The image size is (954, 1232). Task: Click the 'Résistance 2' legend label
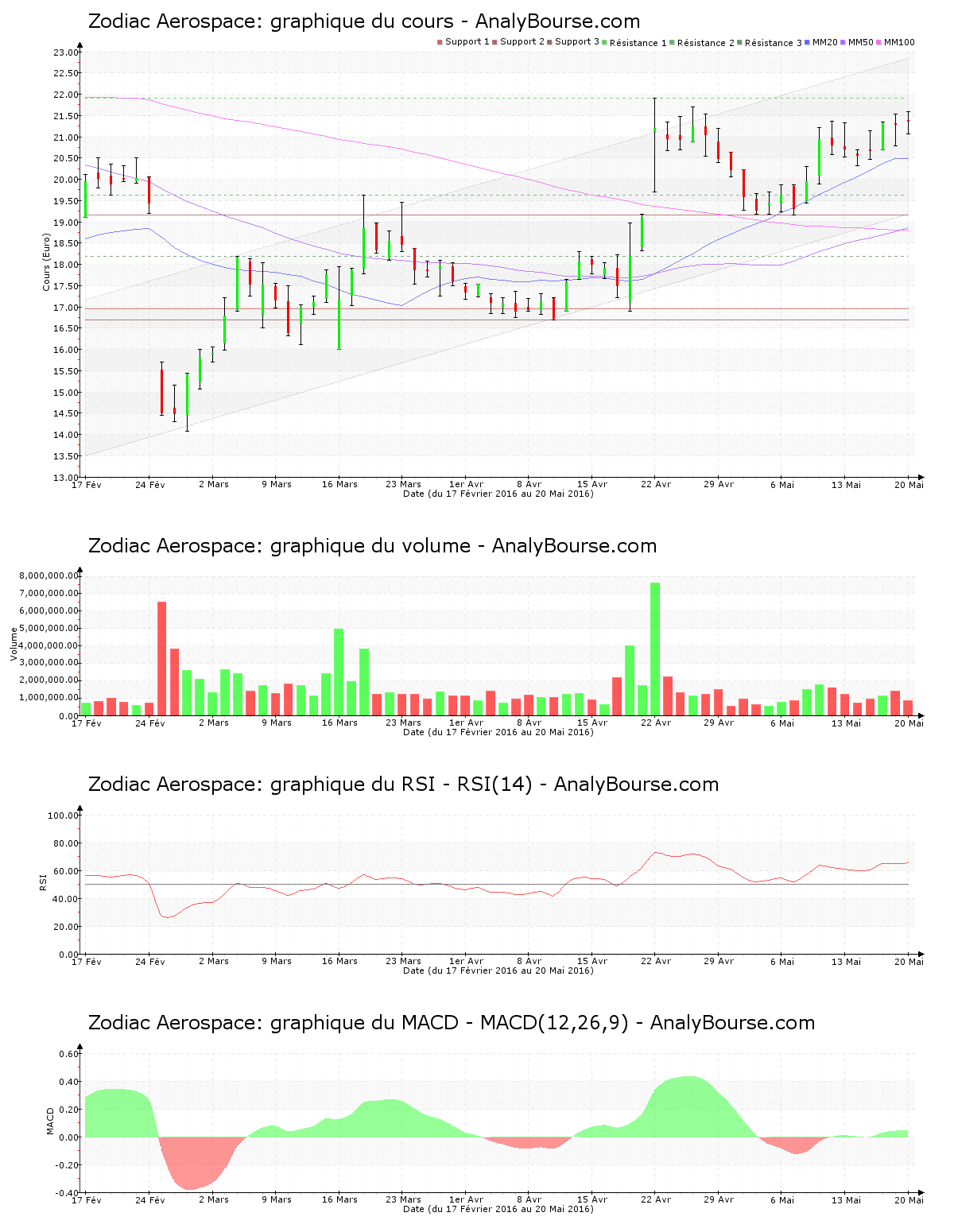pos(706,43)
